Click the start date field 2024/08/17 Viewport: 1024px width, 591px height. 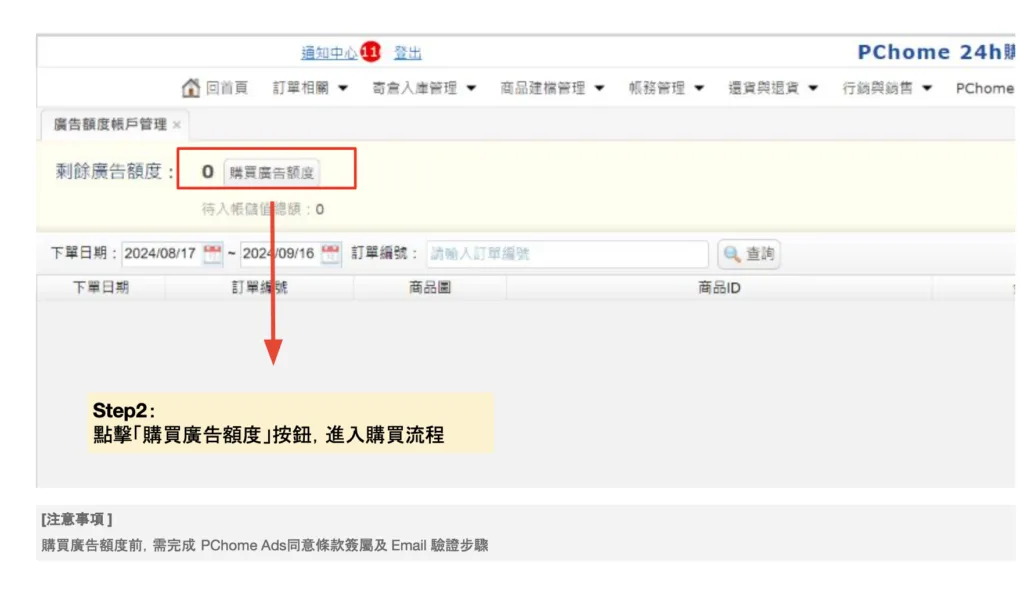coord(160,254)
